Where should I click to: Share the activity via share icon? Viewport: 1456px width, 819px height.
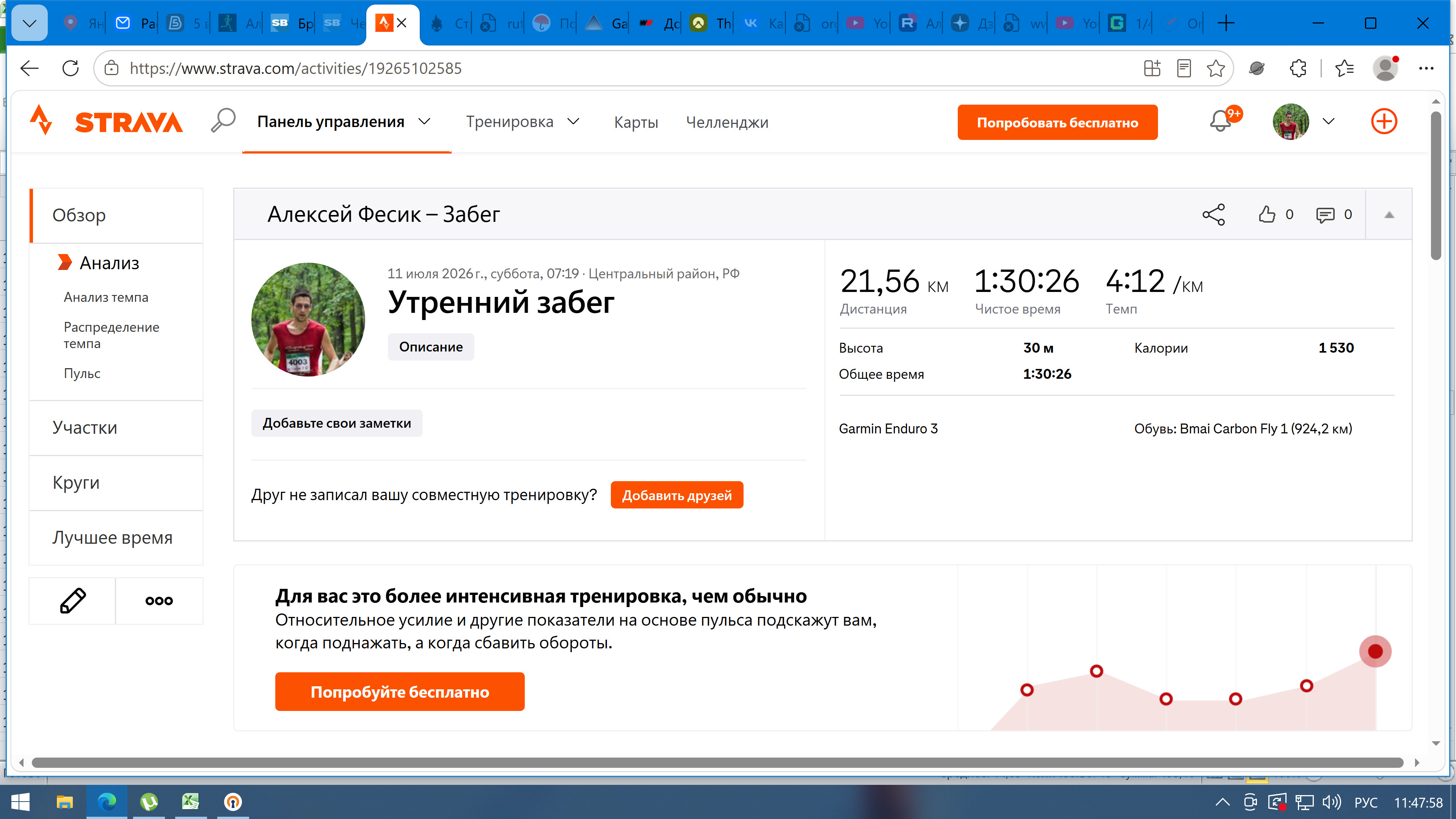(x=1213, y=214)
